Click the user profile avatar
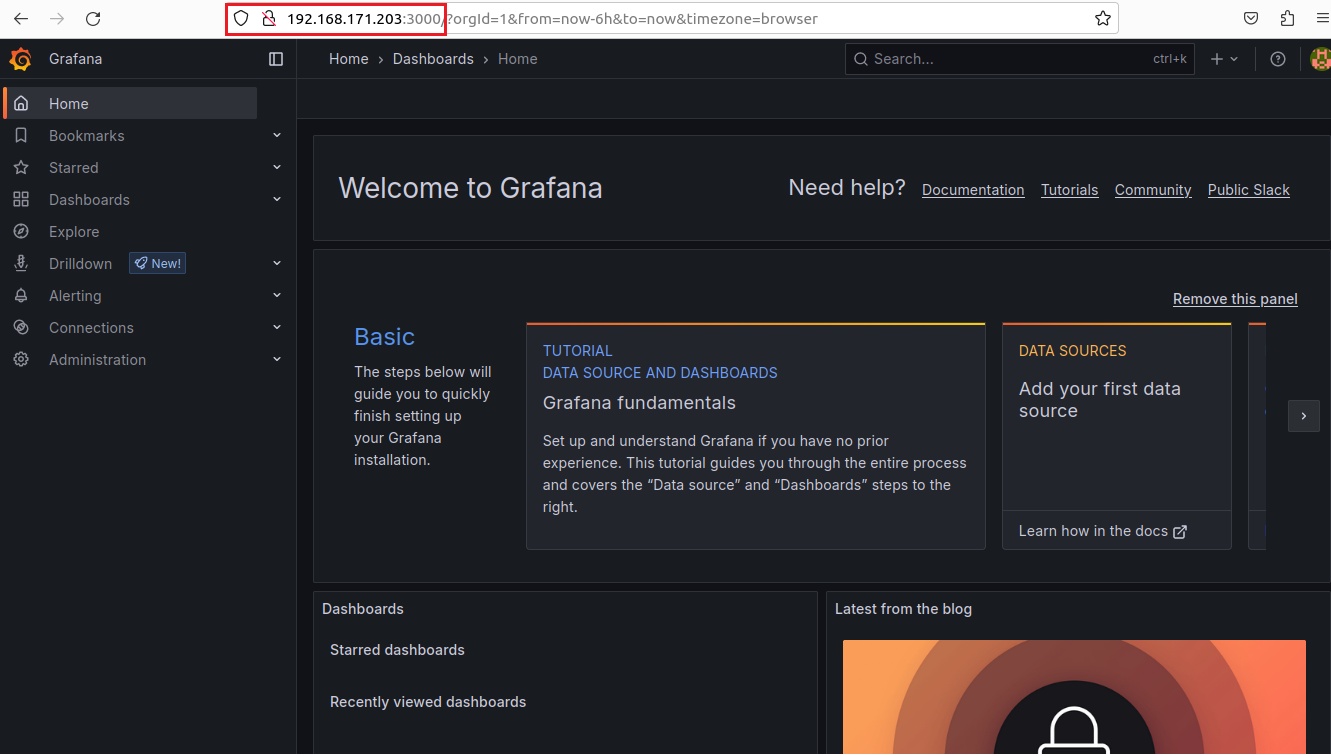 (x=1320, y=59)
